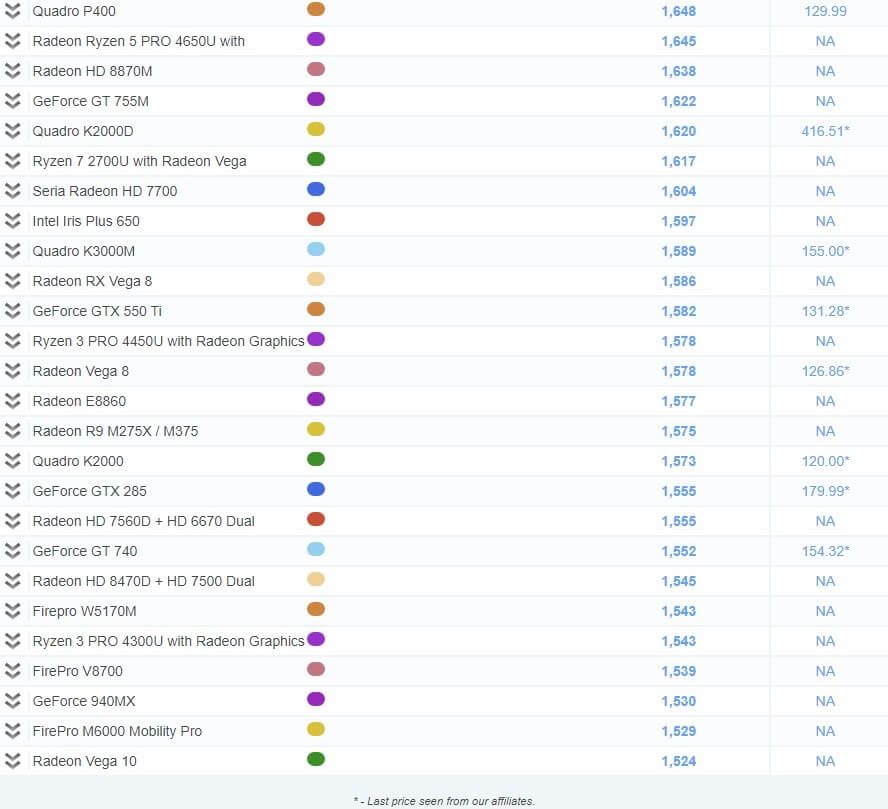
Task: Click the yellow dot beside Quadro K2000D
Action: pyautogui.click(x=316, y=129)
